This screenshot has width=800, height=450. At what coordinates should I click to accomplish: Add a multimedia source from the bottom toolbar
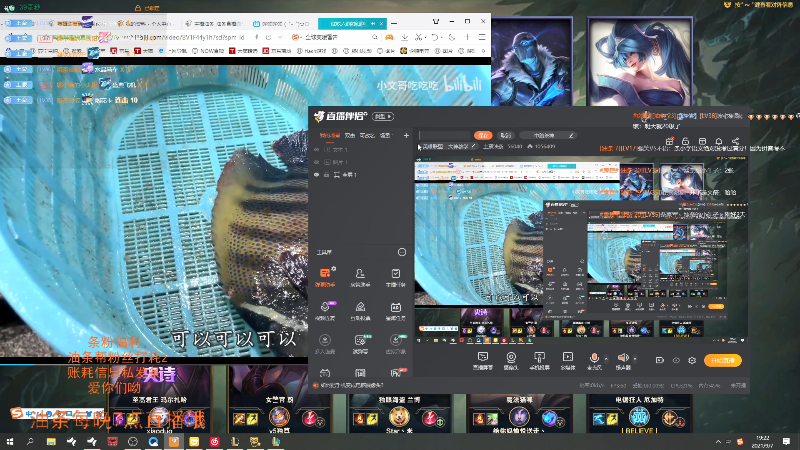click(x=568, y=360)
